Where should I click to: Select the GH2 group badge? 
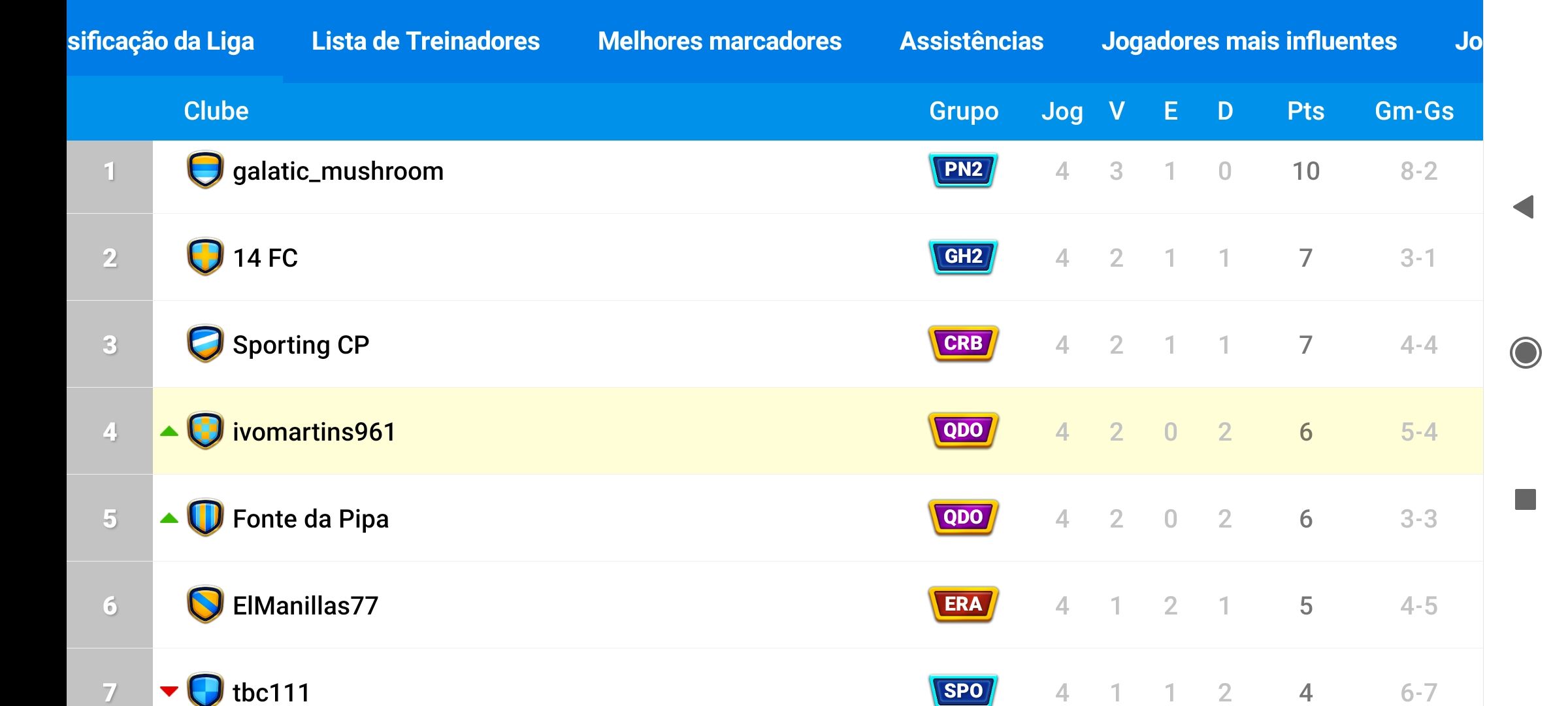click(x=963, y=257)
